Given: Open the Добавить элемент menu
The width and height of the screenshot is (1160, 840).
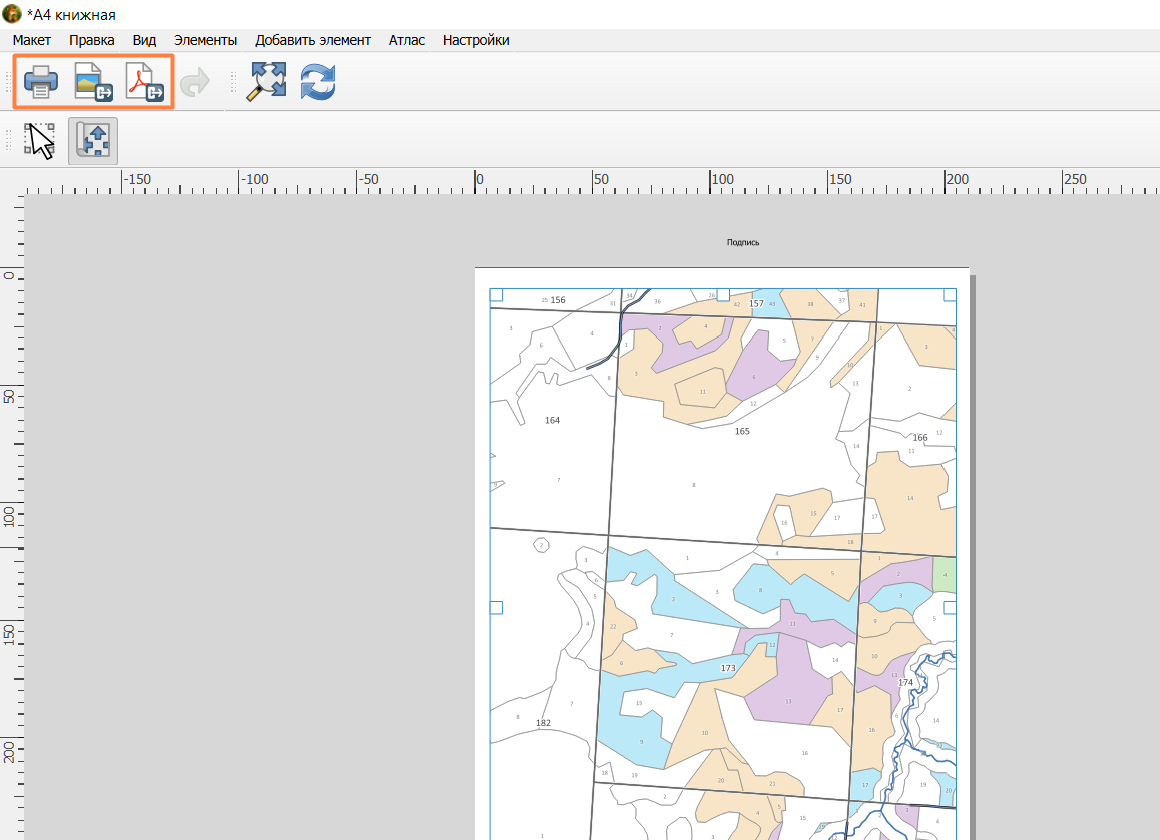Looking at the screenshot, I should 313,40.
